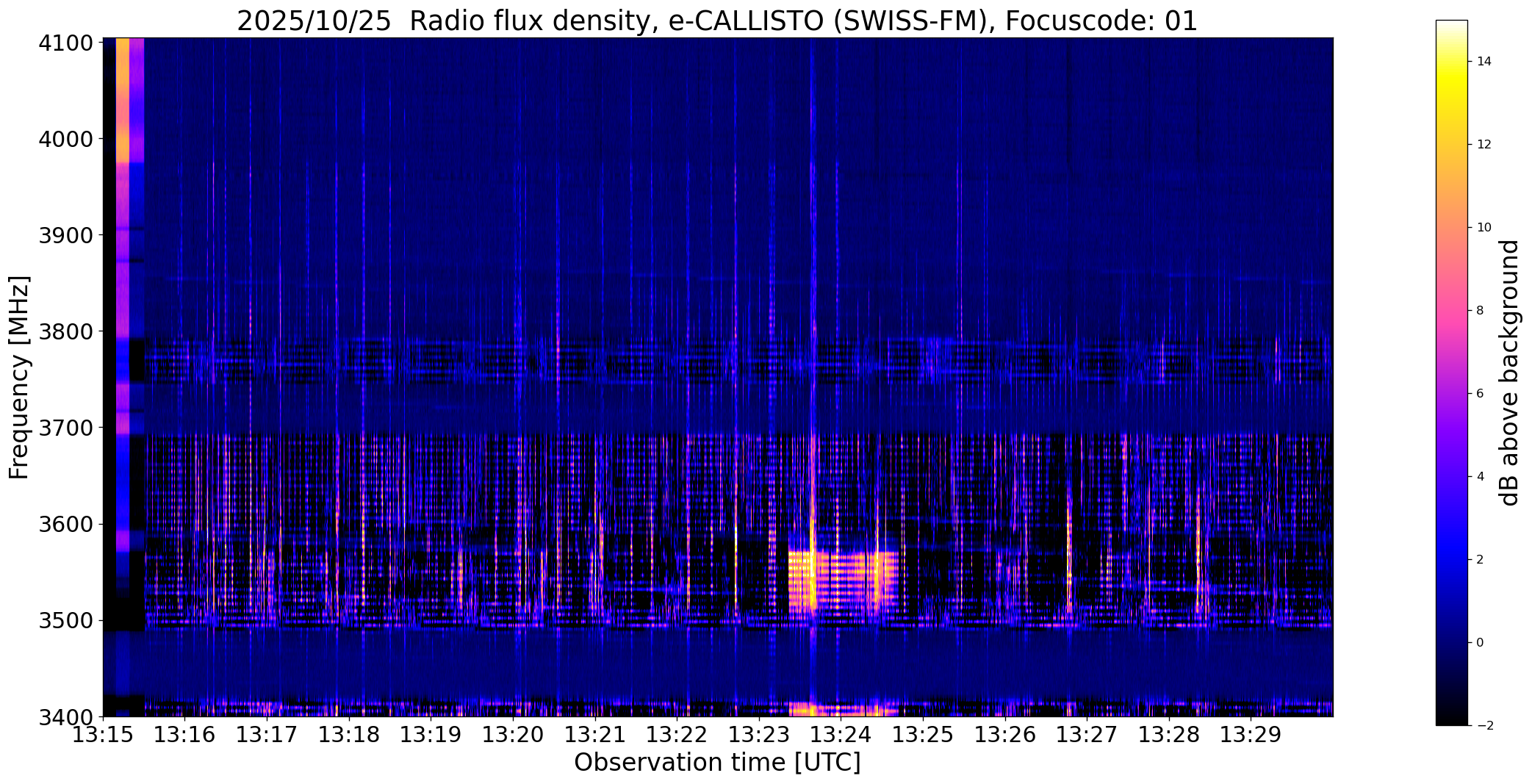The width and height of the screenshot is (1532, 784).
Task: Click the 13:24 time tick label
Action: [841, 735]
